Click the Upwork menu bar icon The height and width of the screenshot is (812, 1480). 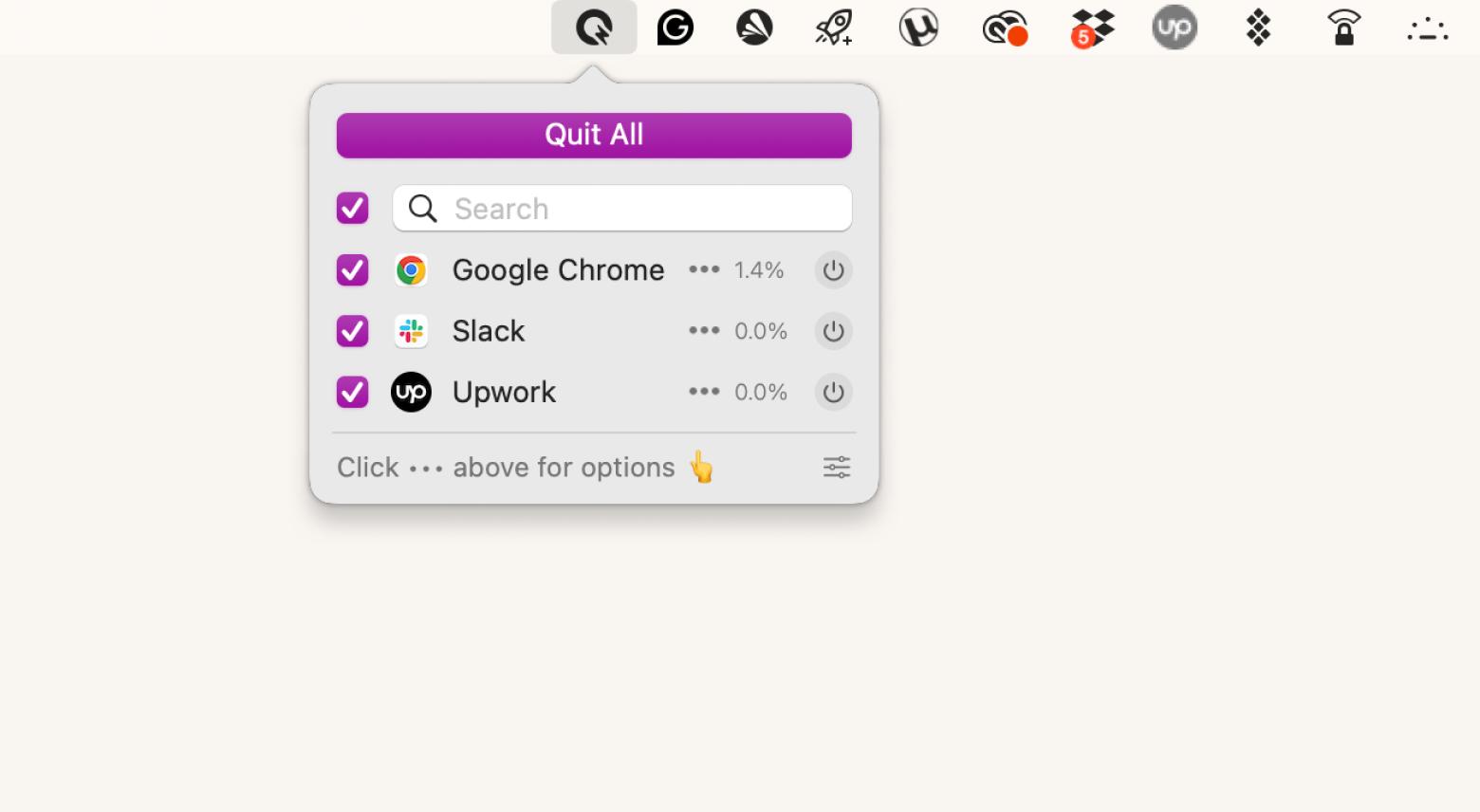point(1175,28)
